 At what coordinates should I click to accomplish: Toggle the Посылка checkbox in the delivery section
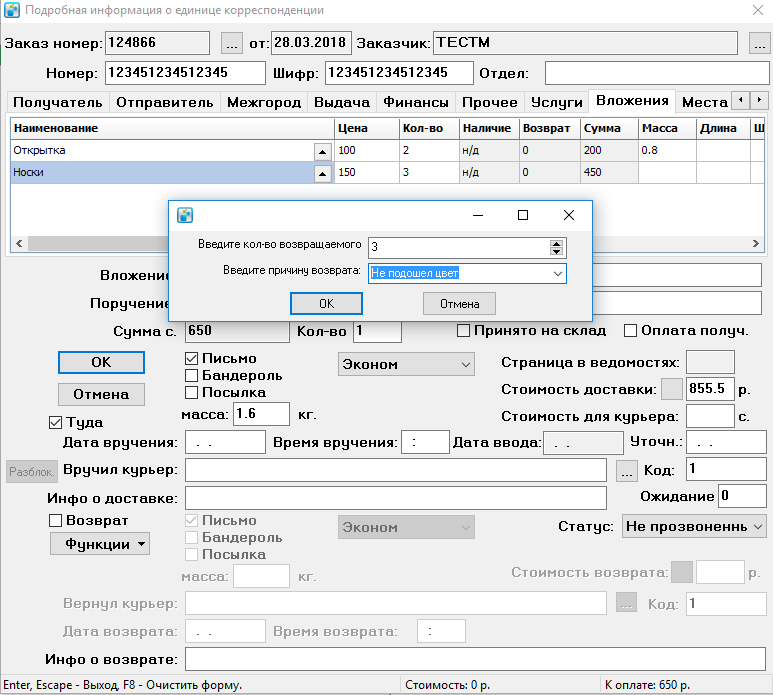coord(191,392)
